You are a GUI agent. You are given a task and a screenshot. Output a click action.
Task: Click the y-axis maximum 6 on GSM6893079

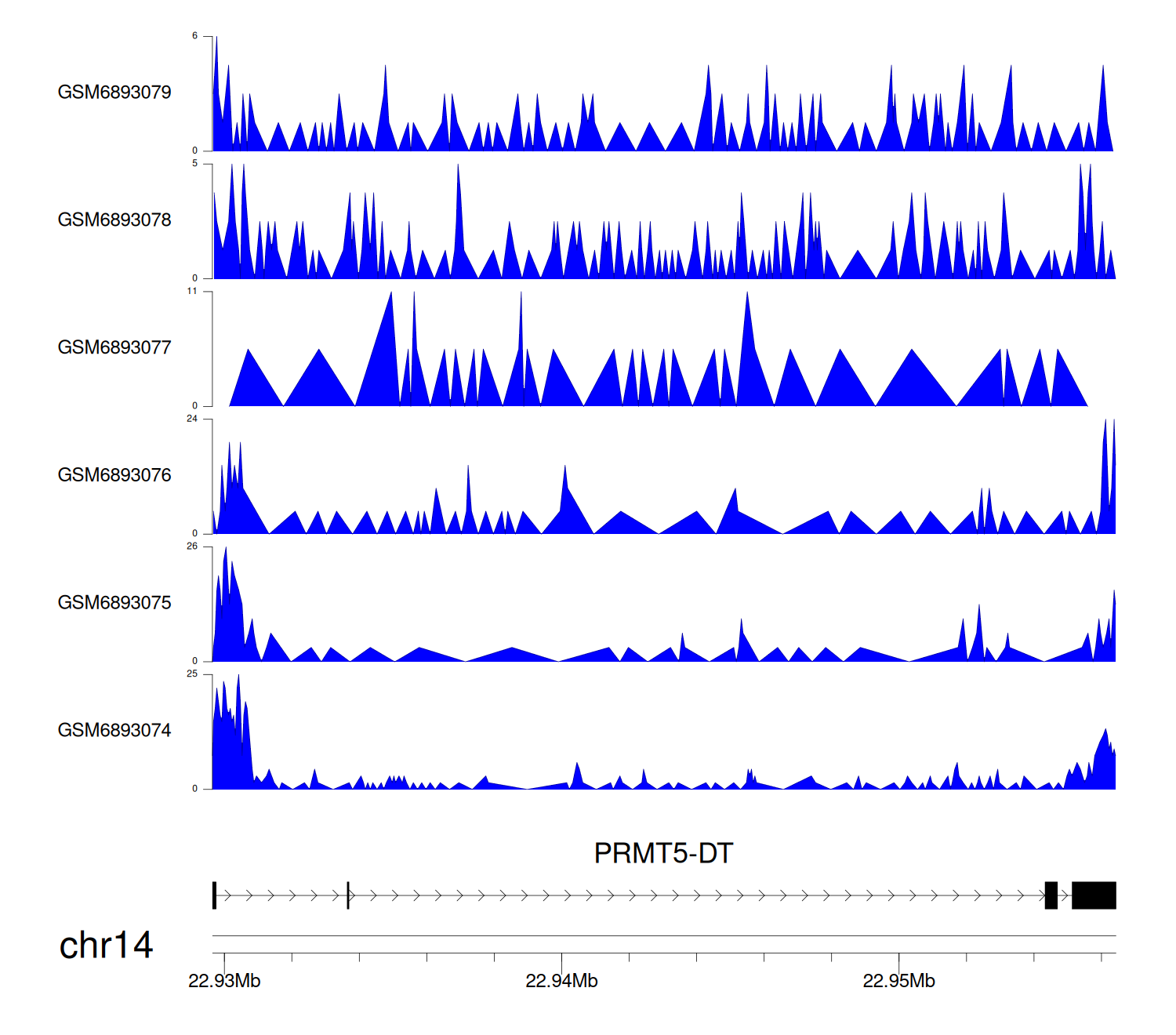click(x=194, y=36)
